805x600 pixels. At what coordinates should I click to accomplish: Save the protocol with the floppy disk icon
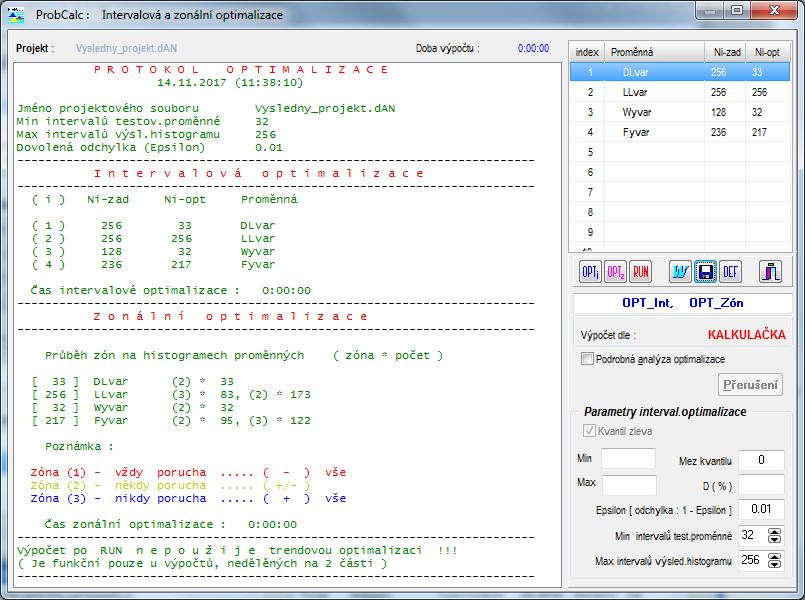coord(705,272)
